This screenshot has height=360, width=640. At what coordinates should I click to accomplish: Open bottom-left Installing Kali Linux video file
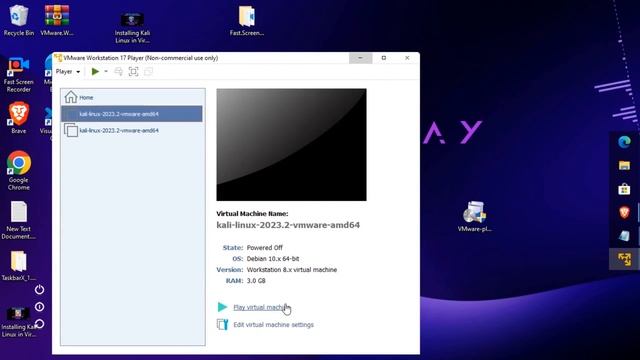pyautogui.click(x=18, y=322)
